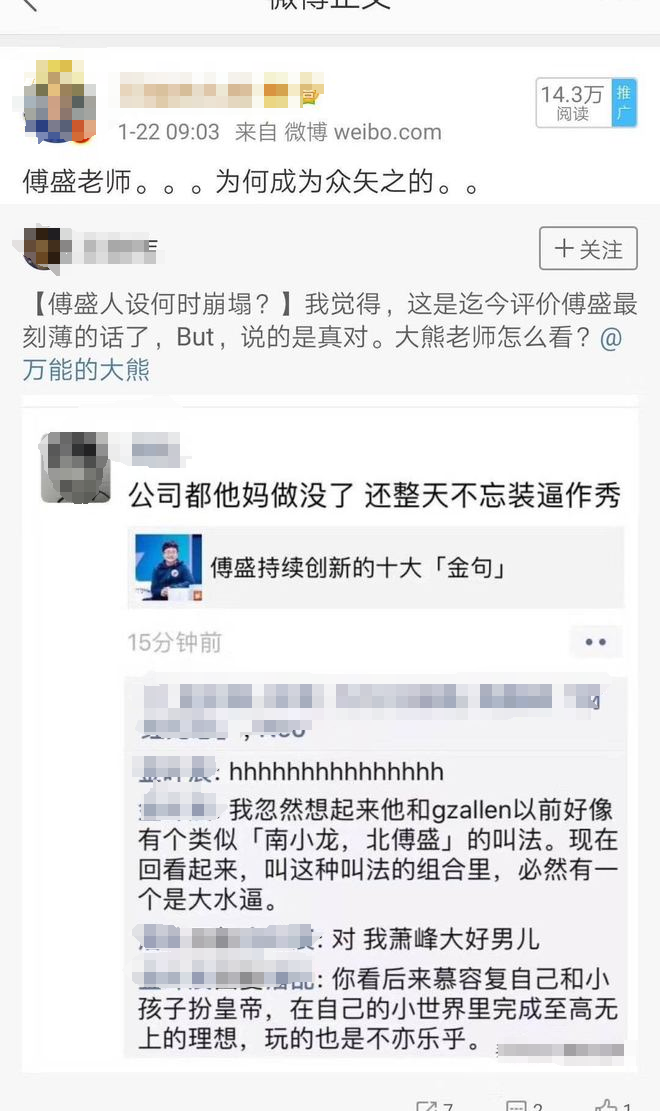Tap the blurred reposted author's name
660x1111 pixels.
coord(121,249)
